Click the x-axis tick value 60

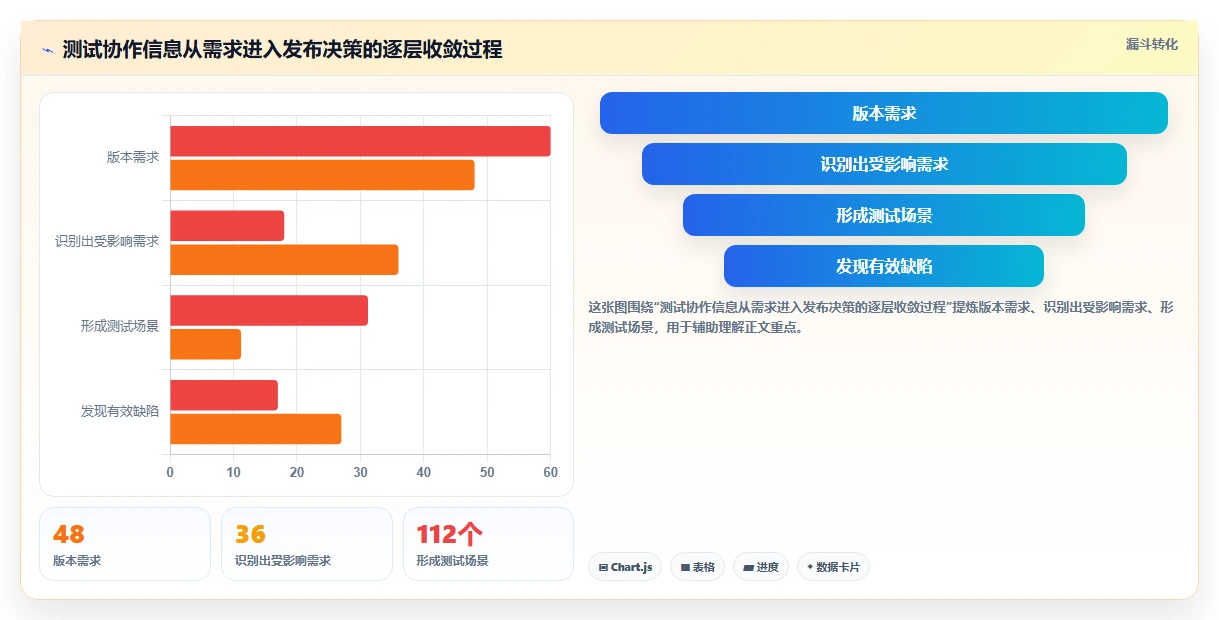pyautogui.click(x=550, y=472)
